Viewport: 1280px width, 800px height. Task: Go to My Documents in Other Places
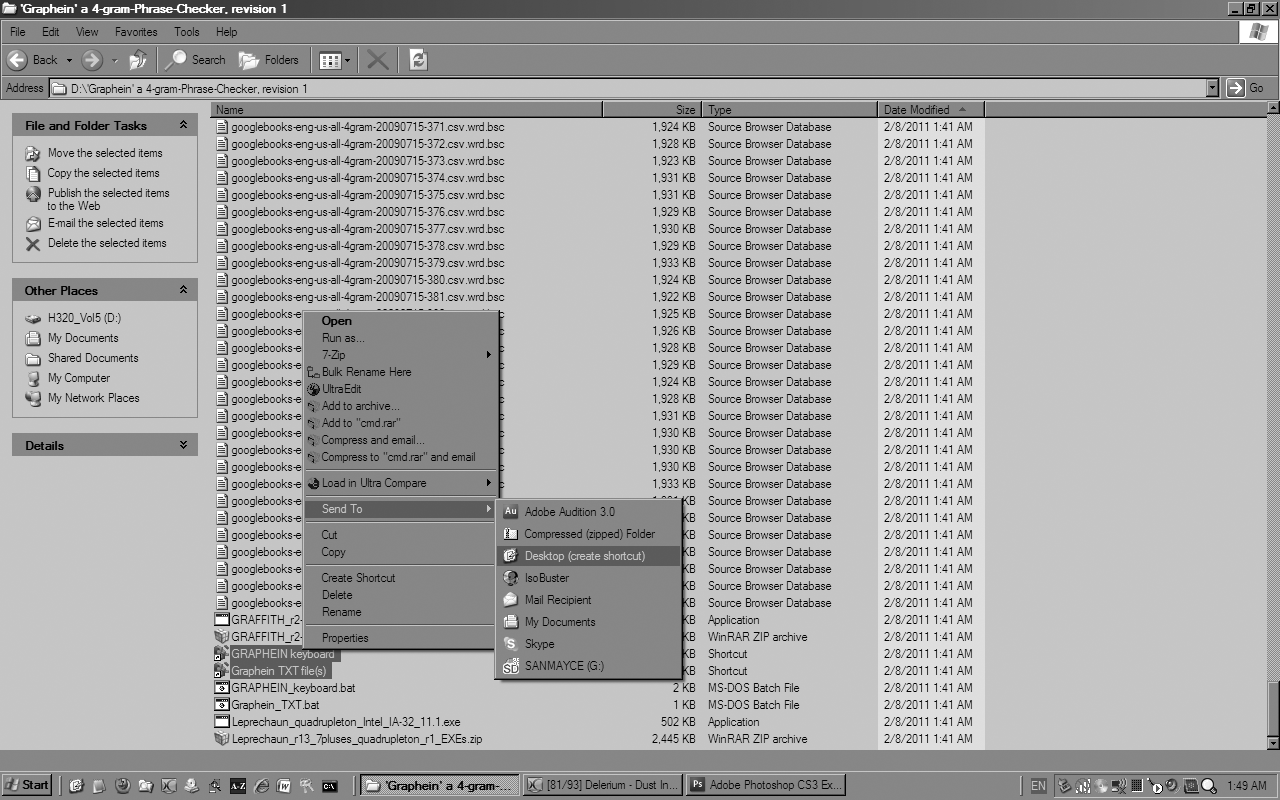click(x=83, y=338)
